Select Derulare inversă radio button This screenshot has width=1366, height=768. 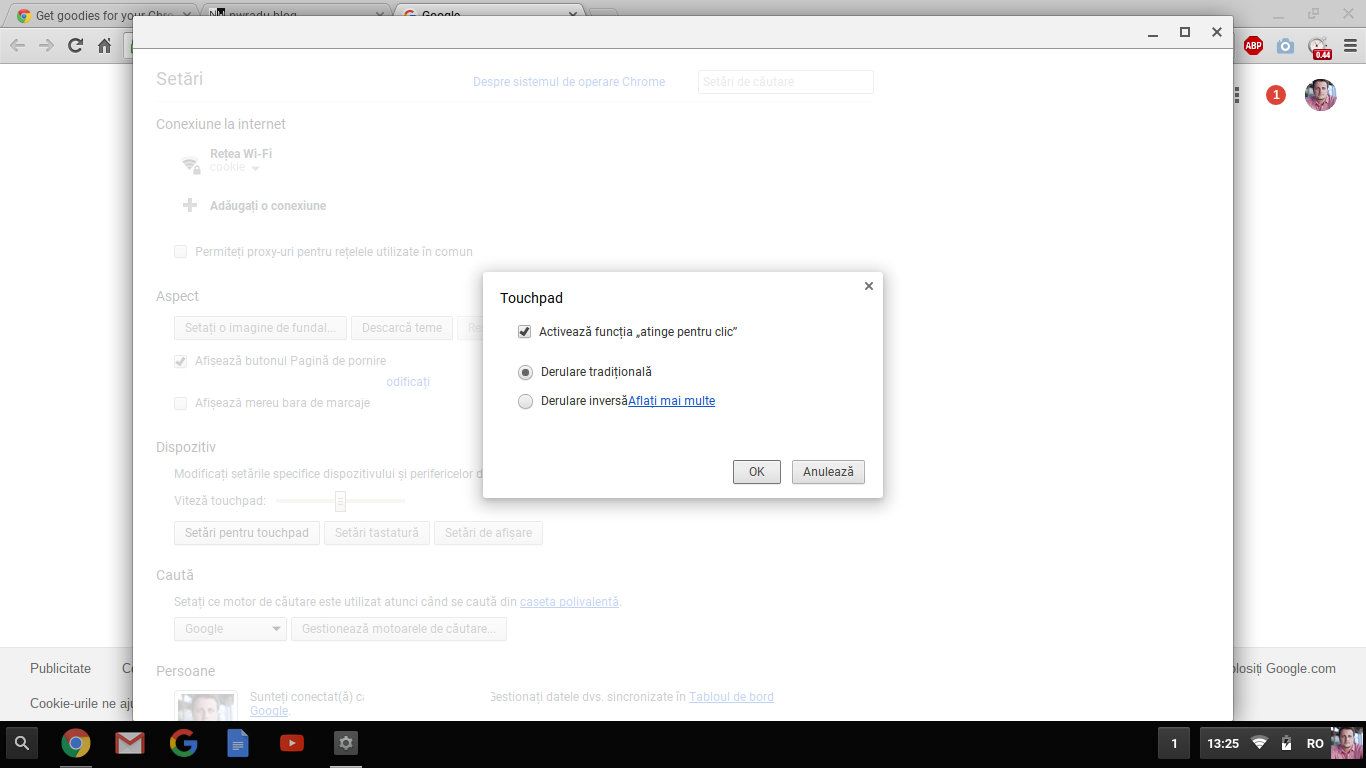coord(525,402)
